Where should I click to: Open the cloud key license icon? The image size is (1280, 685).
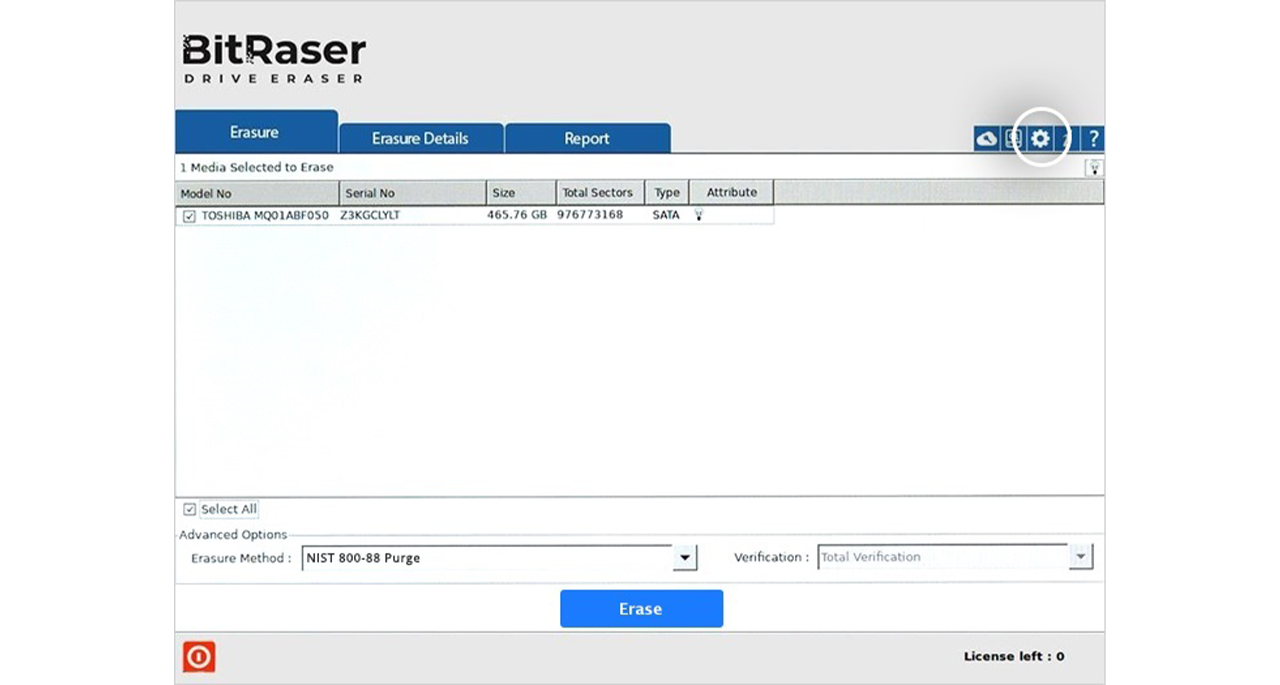click(987, 139)
